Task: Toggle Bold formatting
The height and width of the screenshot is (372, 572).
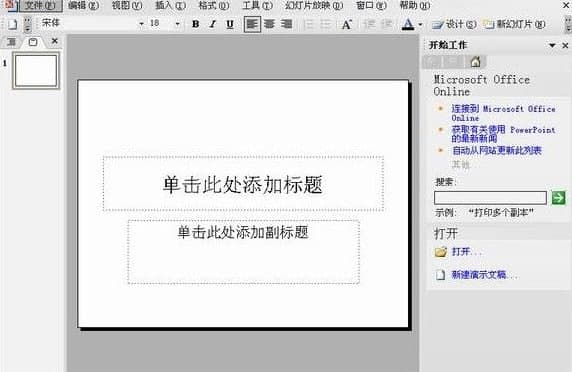Action: [196, 24]
